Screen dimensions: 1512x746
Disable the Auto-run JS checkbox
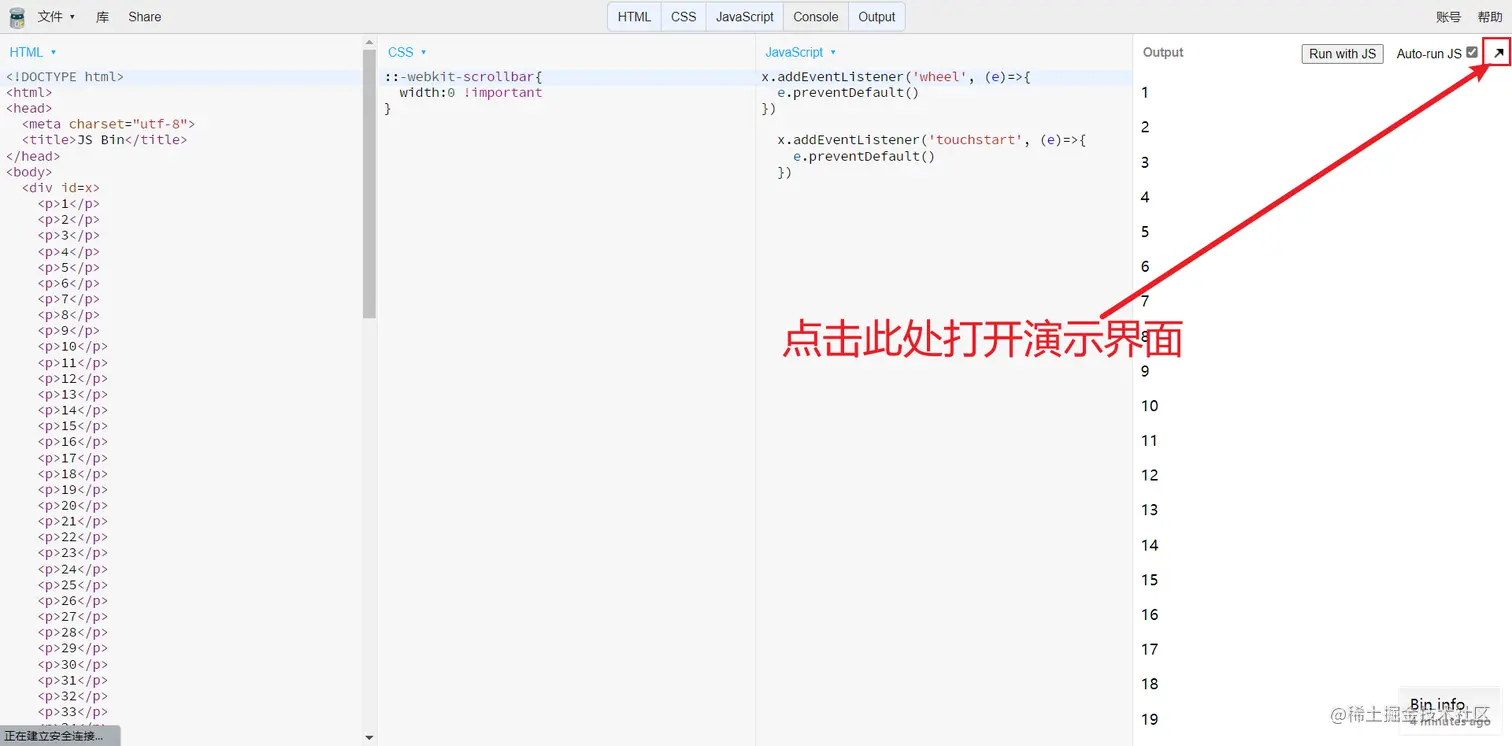[1473, 52]
